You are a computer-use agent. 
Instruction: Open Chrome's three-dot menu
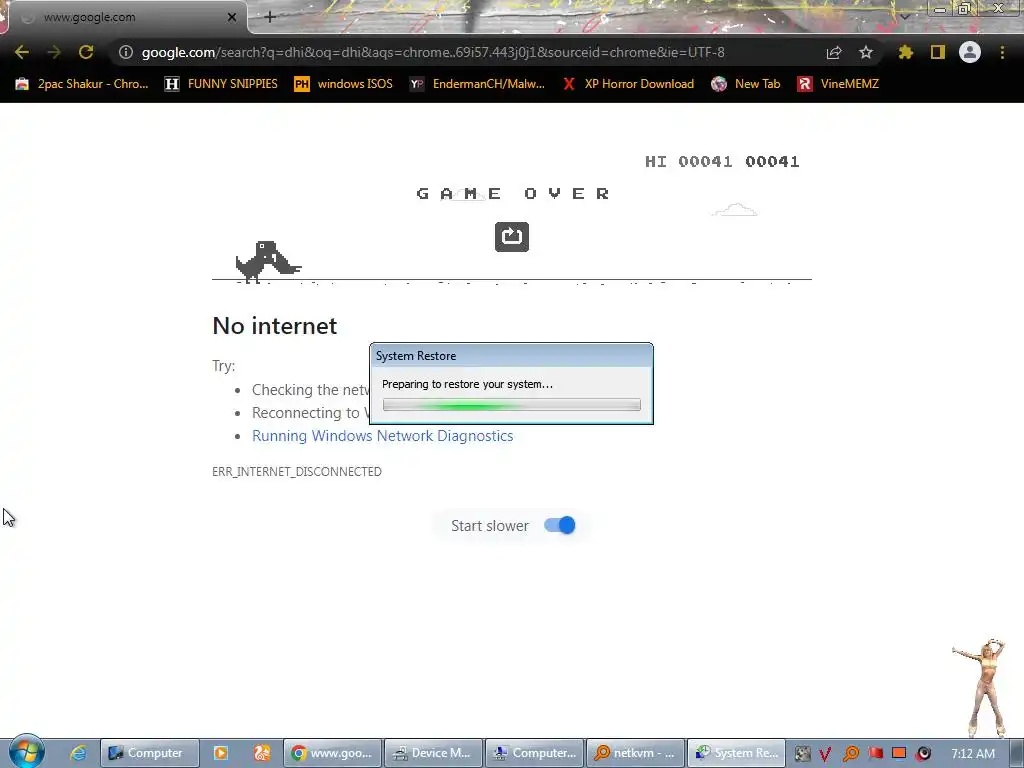[x=1002, y=52]
